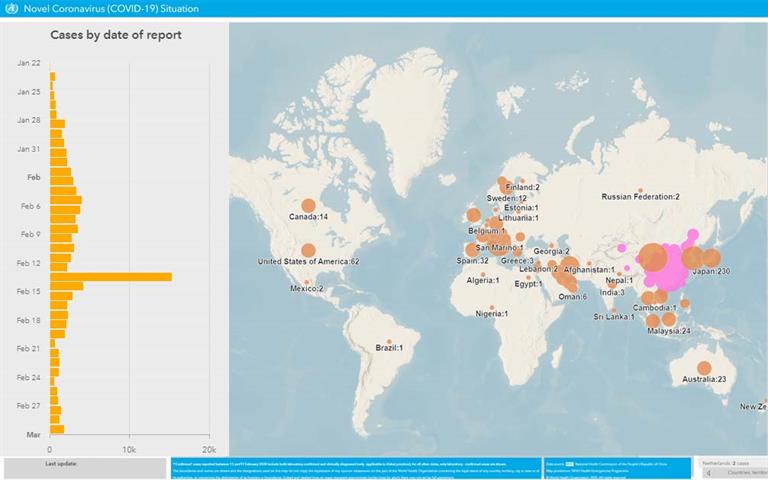
Task: Select the Nigeria case dot
Action: (490, 305)
